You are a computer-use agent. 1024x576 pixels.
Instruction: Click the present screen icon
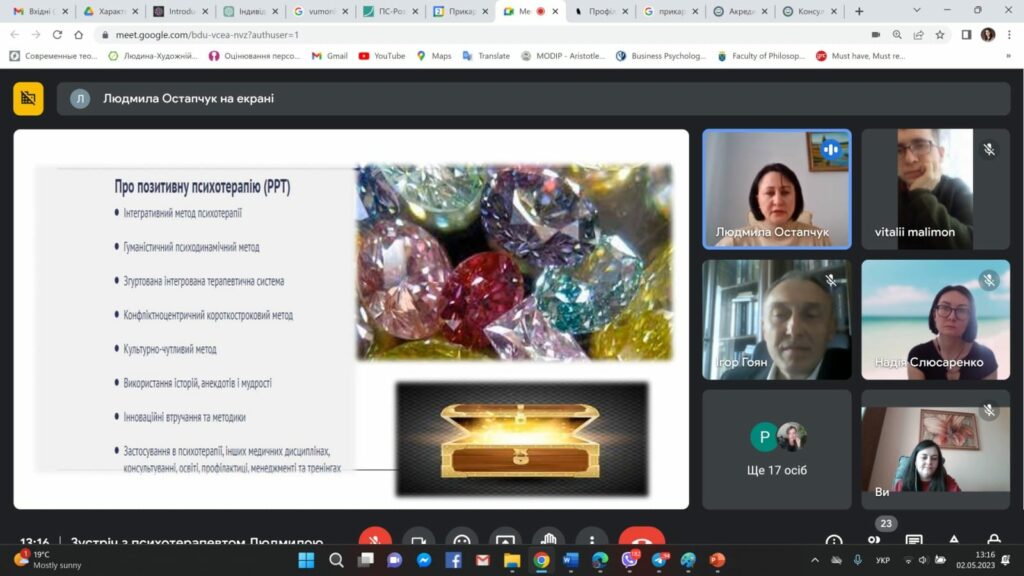coord(505,541)
